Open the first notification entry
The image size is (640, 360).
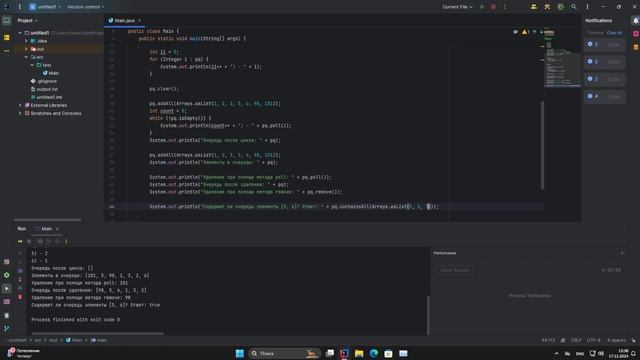pos(604,44)
